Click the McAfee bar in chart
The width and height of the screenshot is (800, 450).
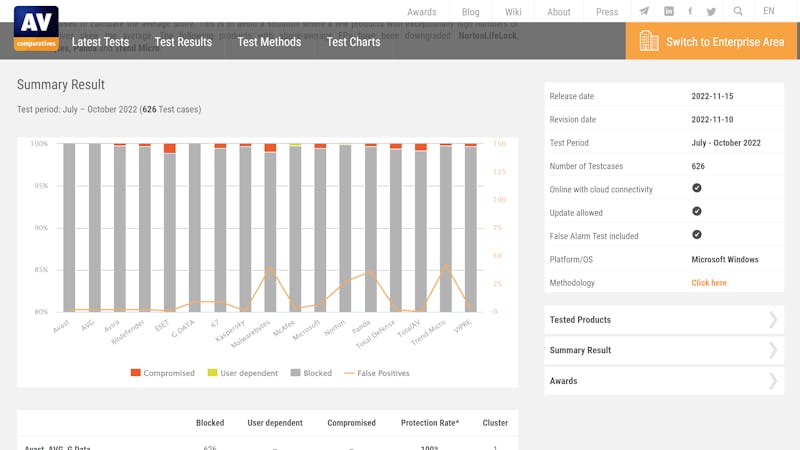coord(295,228)
